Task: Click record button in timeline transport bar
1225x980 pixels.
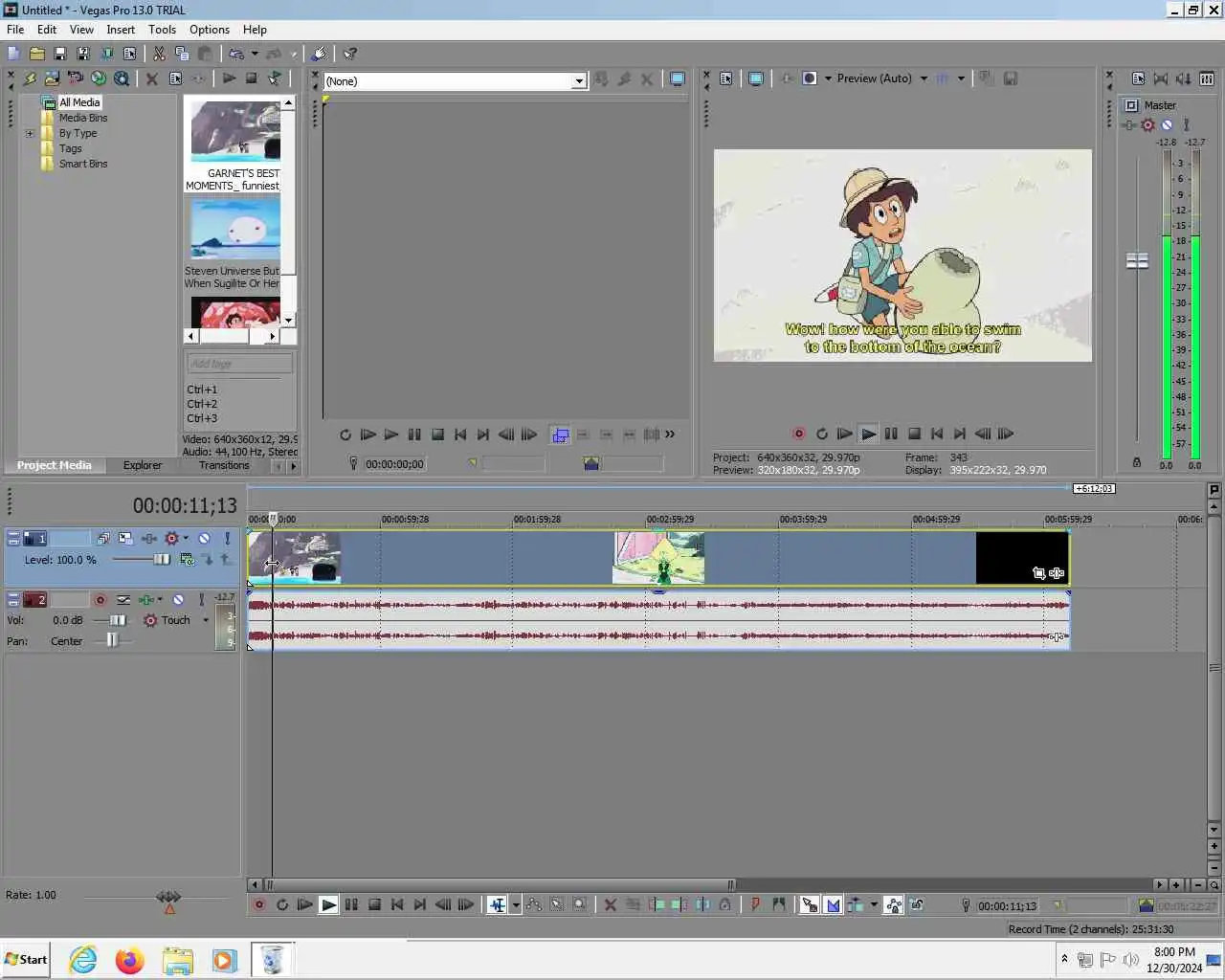Action: click(258, 904)
